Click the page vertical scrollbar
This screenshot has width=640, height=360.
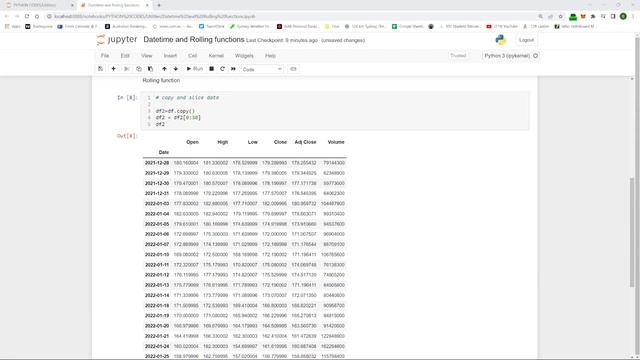(x=632, y=233)
